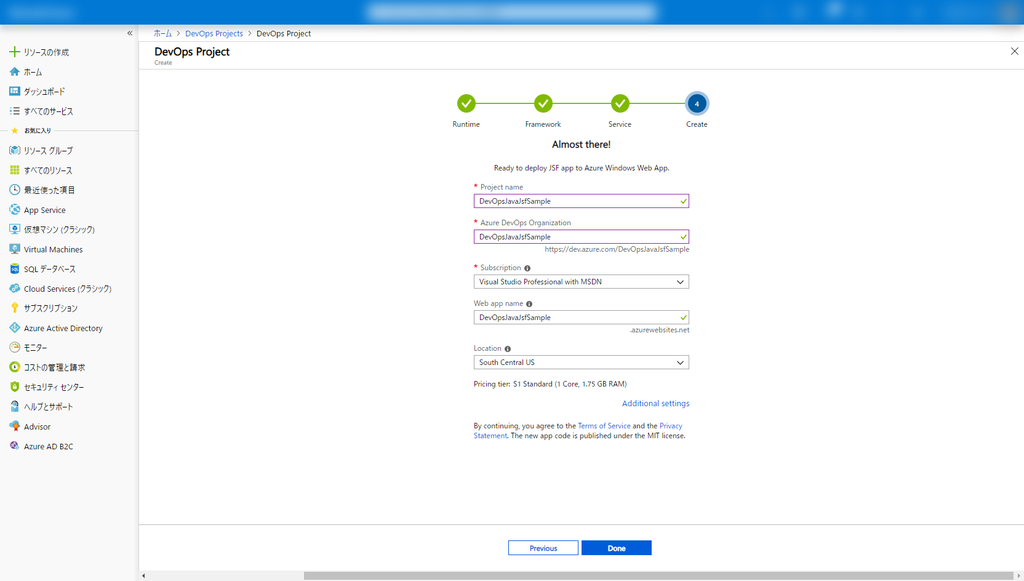
Task: Click the Web app name field
Action: (x=581, y=317)
